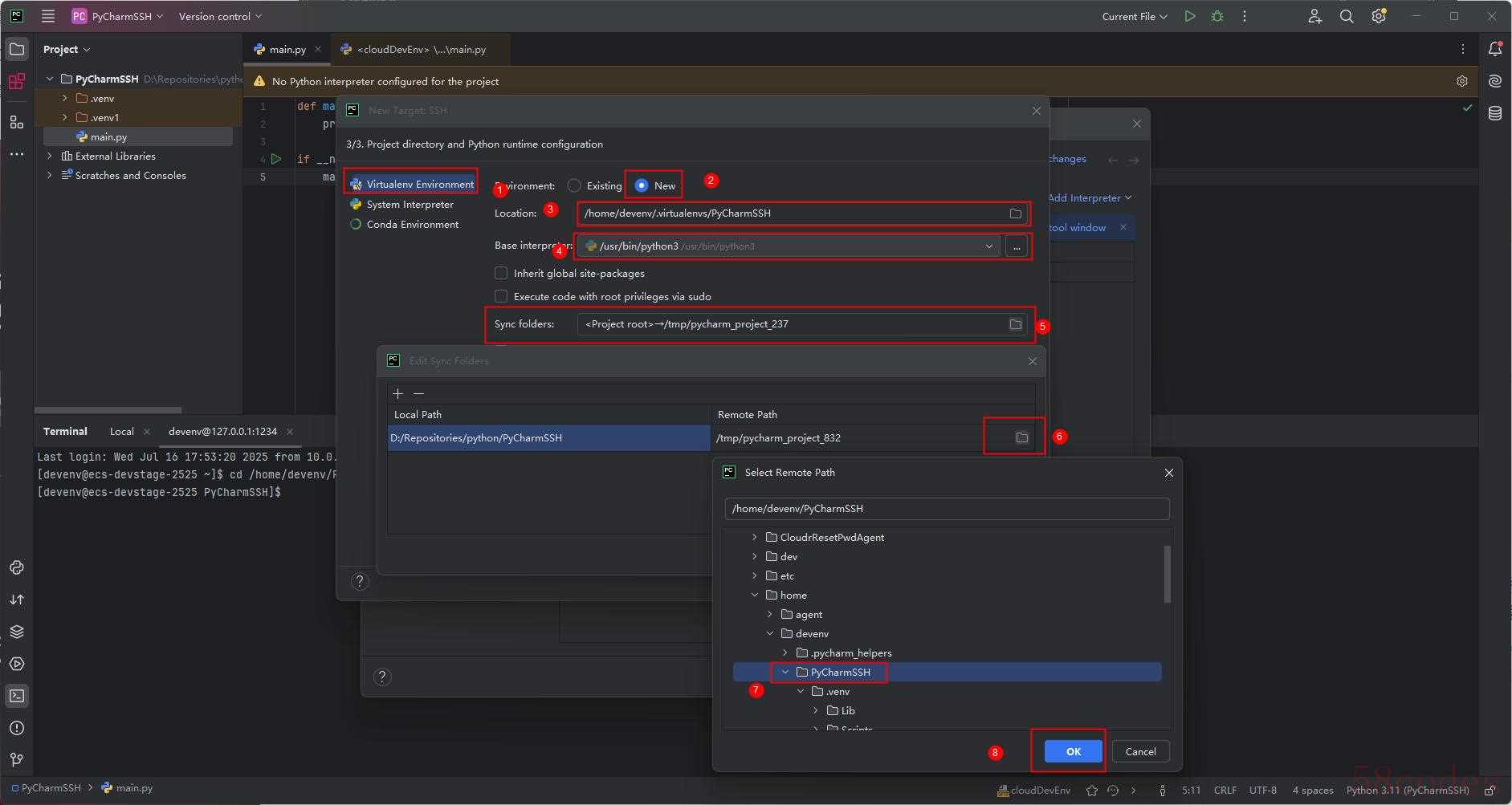Open the Git version control tool icon
1512x805 pixels.
click(x=16, y=759)
